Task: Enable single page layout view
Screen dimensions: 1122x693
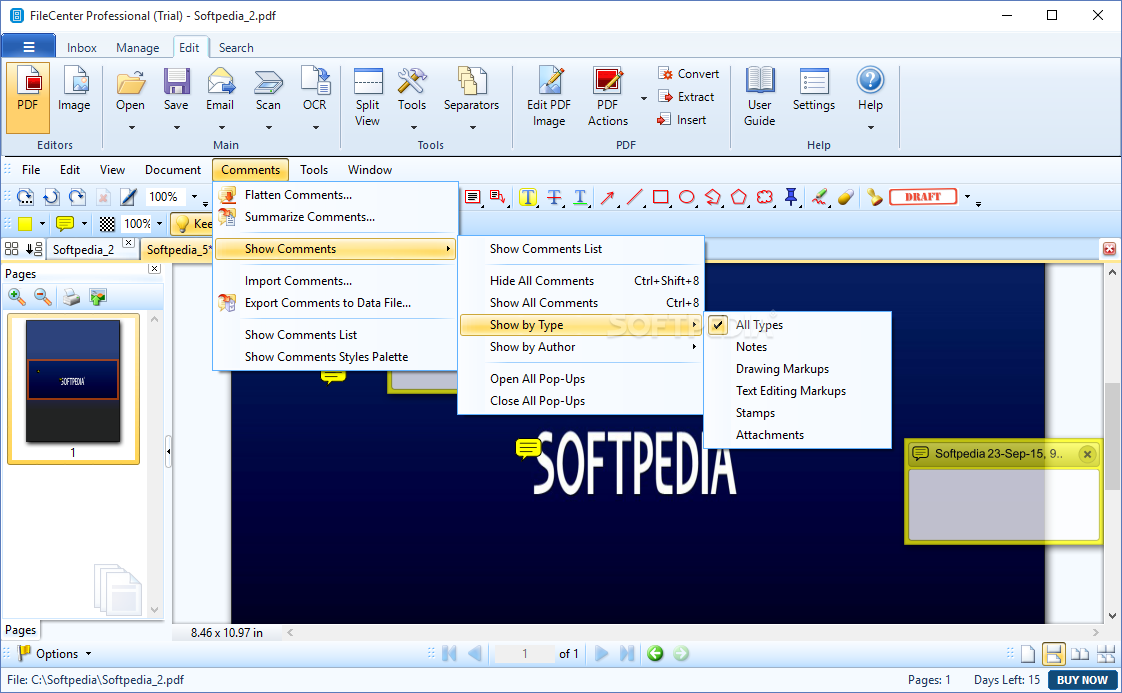Action: click(1028, 654)
